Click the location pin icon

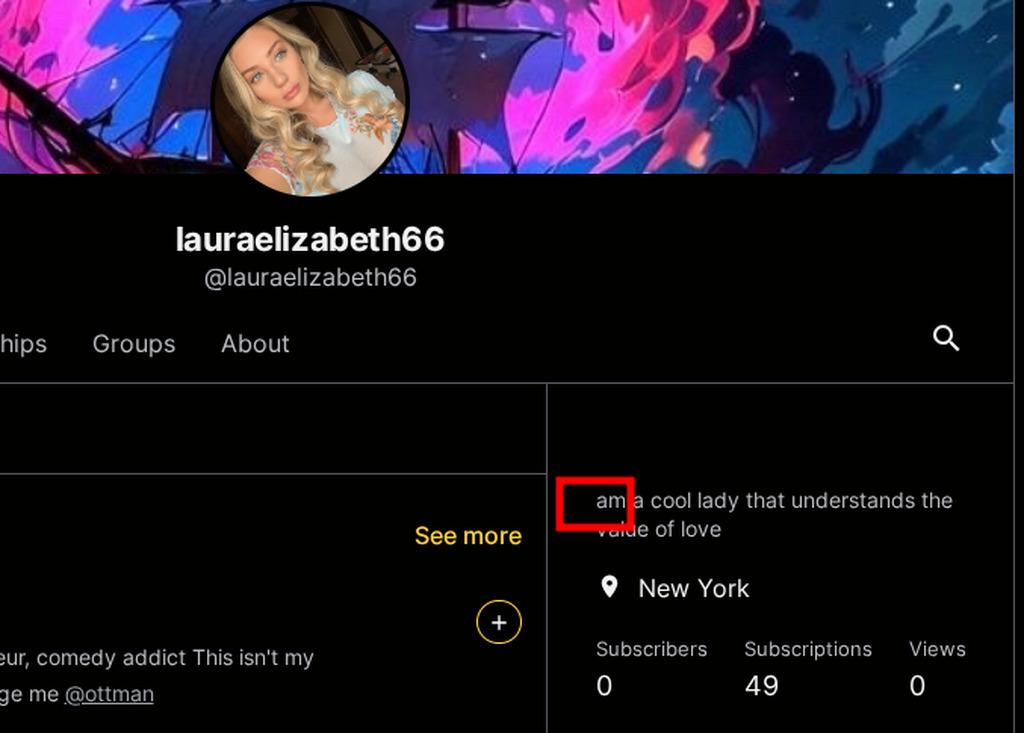pyautogui.click(x=609, y=587)
